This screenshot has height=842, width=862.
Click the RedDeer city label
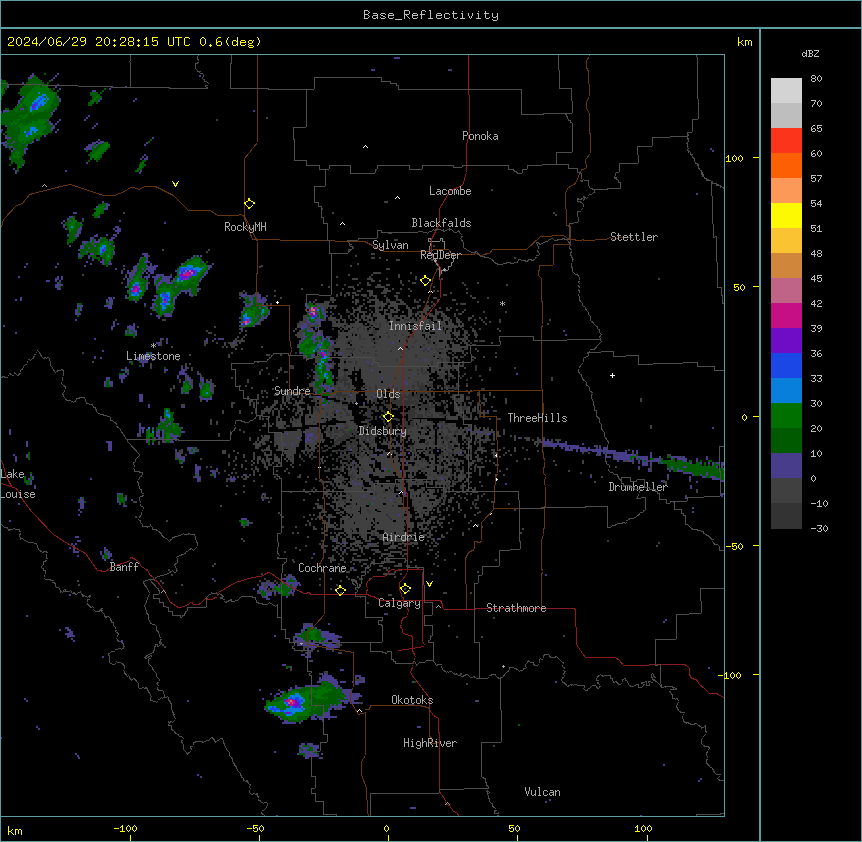(x=440, y=255)
